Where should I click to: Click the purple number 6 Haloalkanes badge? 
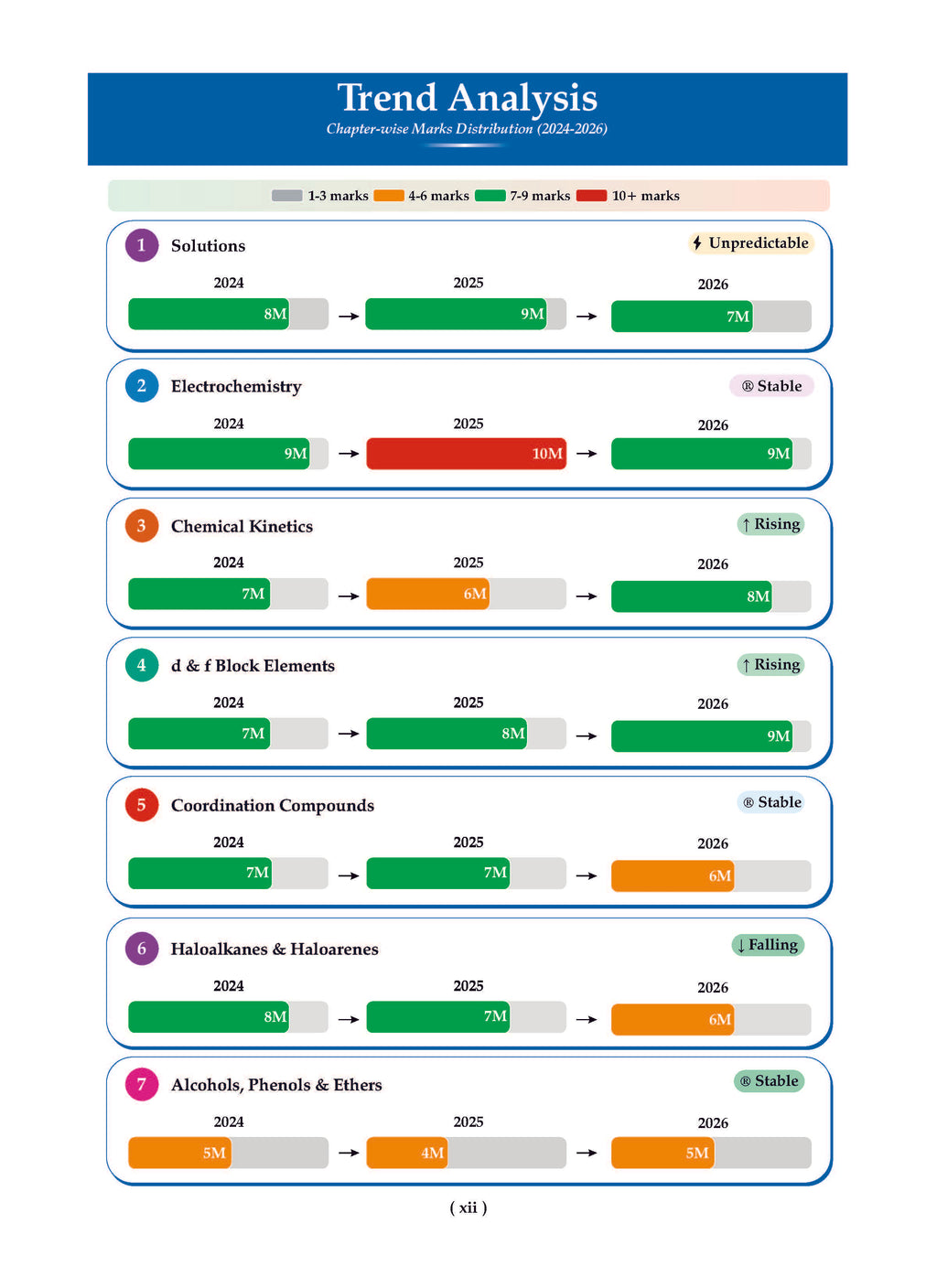(x=142, y=949)
